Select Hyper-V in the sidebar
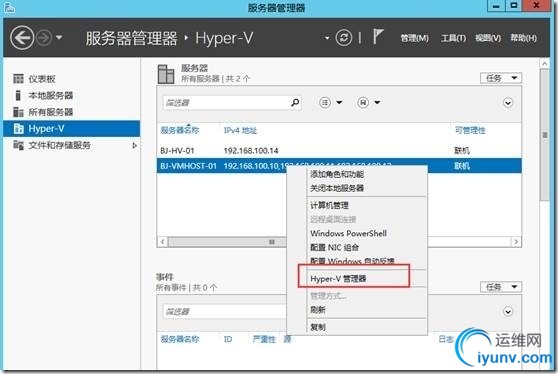Image resolution: width=558 pixels, height=374 pixels. click(72, 128)
